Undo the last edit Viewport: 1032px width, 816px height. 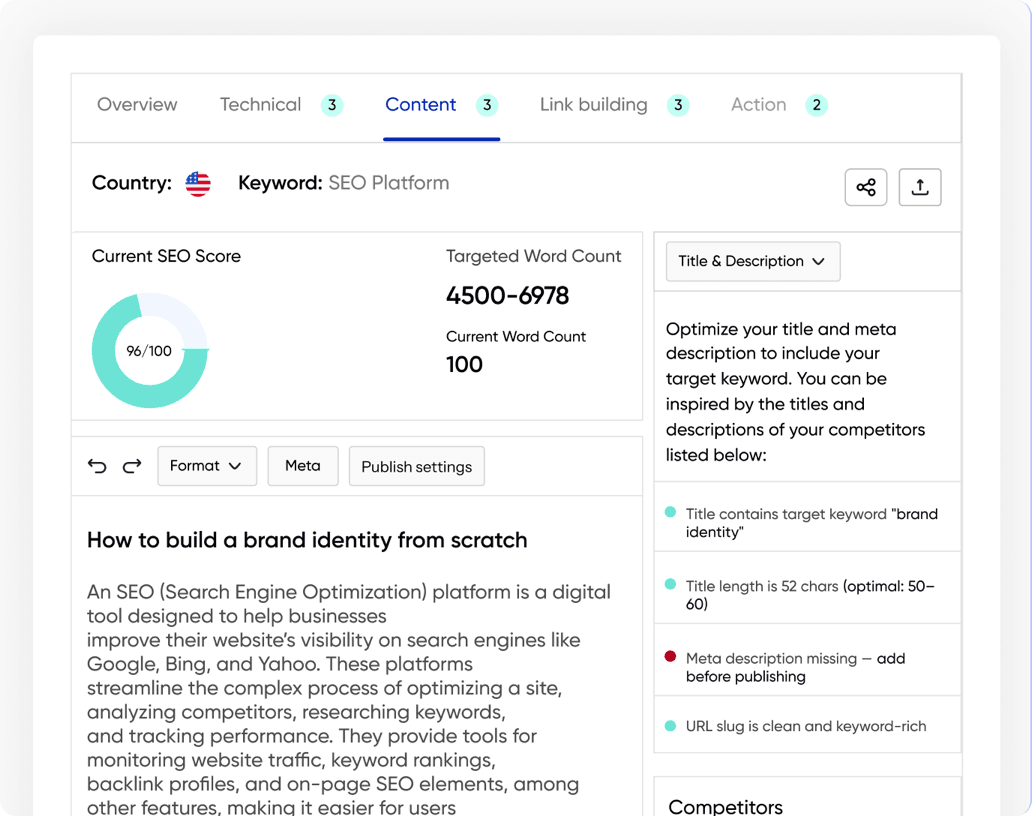pos(97,466)
